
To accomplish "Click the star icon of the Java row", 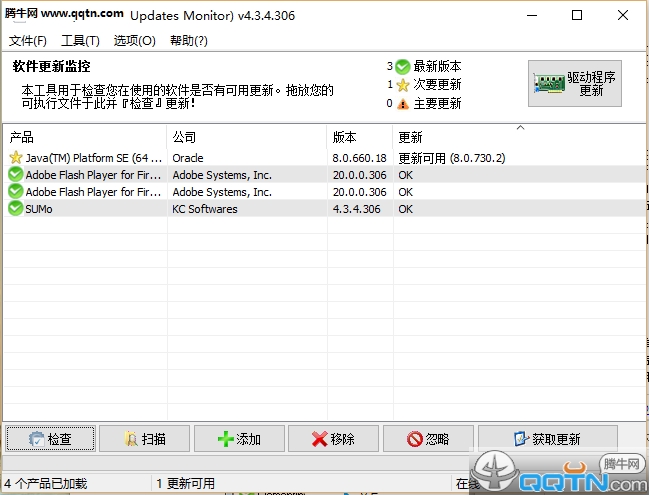I will tap(16, 158).
